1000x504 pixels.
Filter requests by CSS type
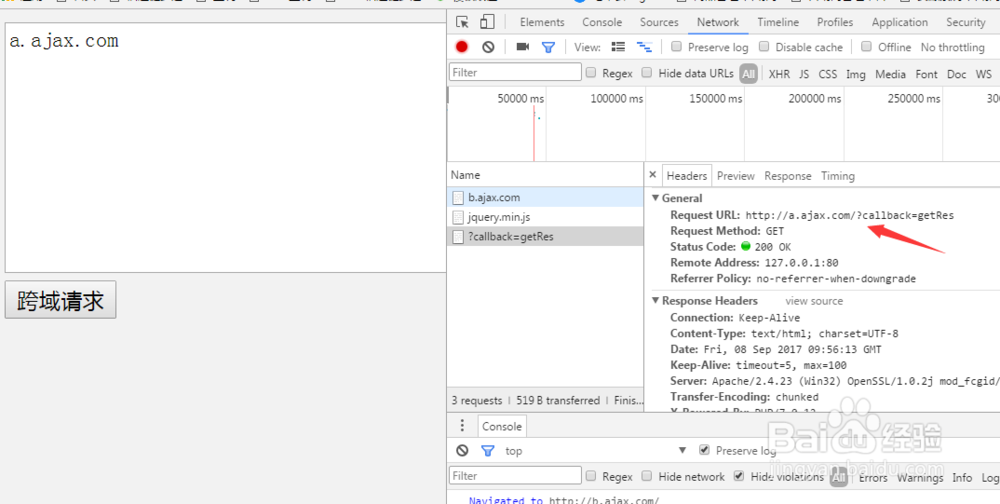(x=828, y=74)
